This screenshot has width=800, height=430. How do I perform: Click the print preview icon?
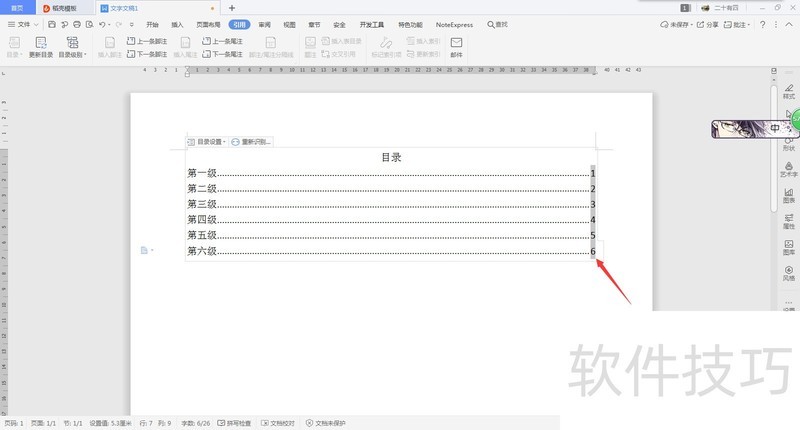[89, 24]
